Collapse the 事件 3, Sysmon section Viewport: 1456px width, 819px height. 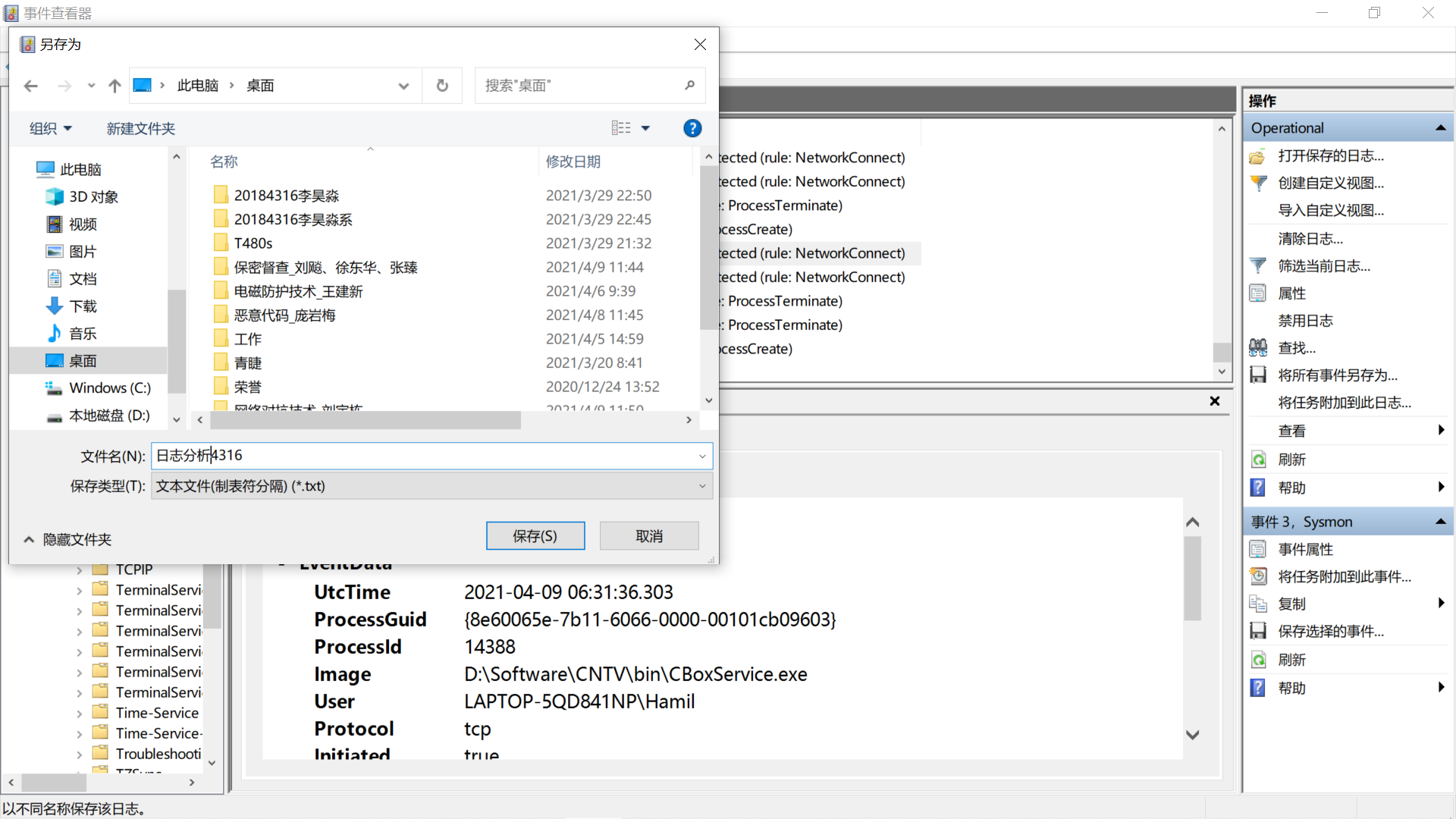click(1440, 522)
